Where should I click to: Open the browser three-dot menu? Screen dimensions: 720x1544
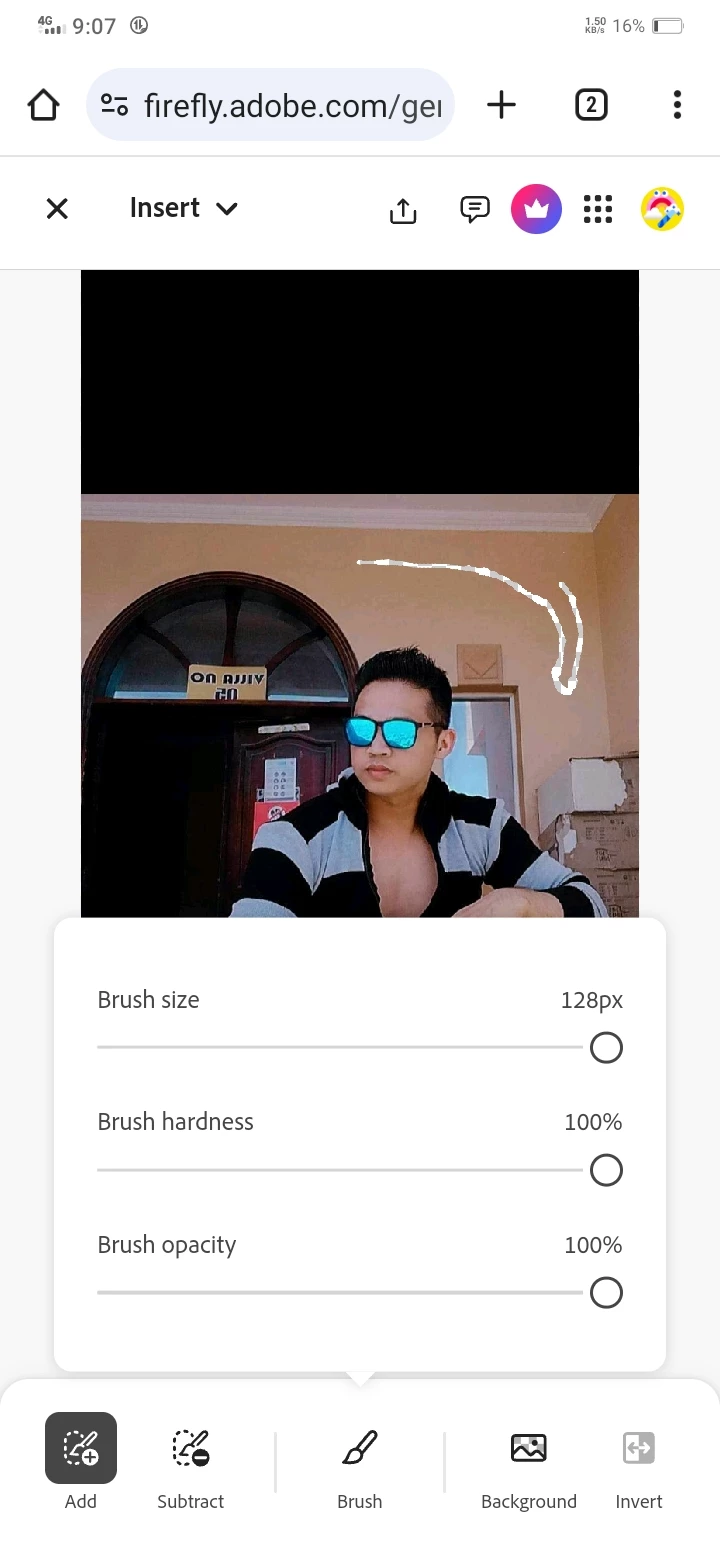coord(677,104)
